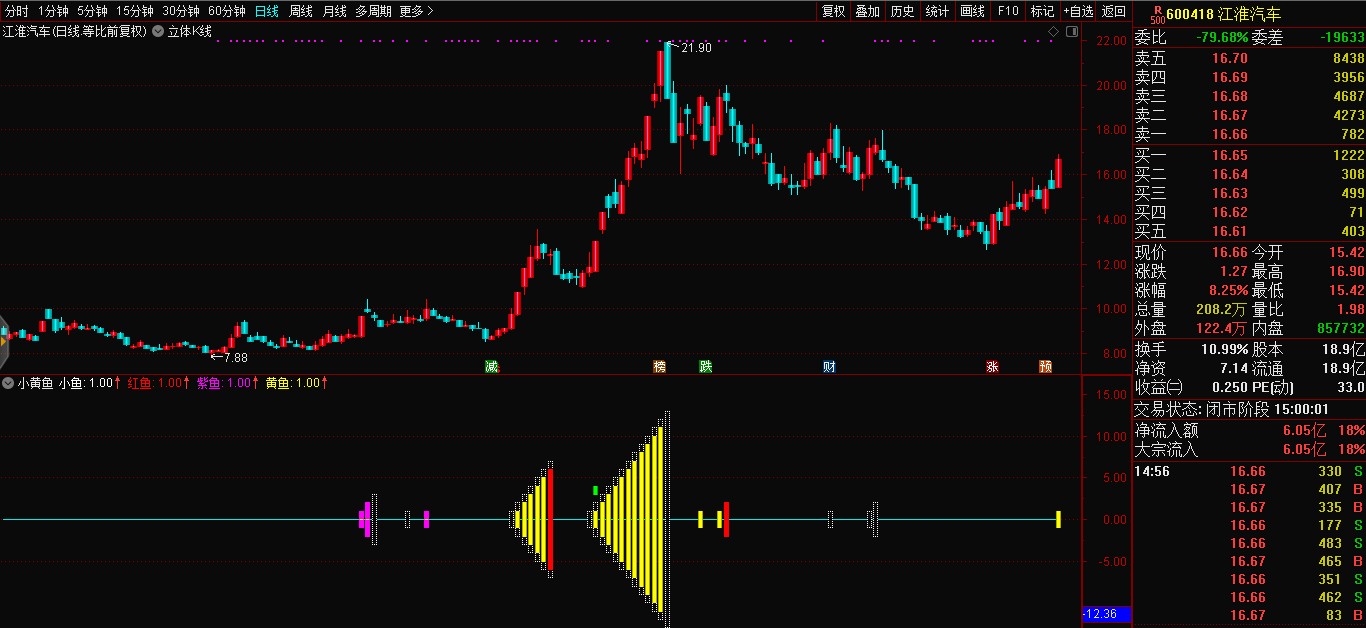
Task: Click the R500 badge beside the stock code
Action: click(x=1156, y=14)
